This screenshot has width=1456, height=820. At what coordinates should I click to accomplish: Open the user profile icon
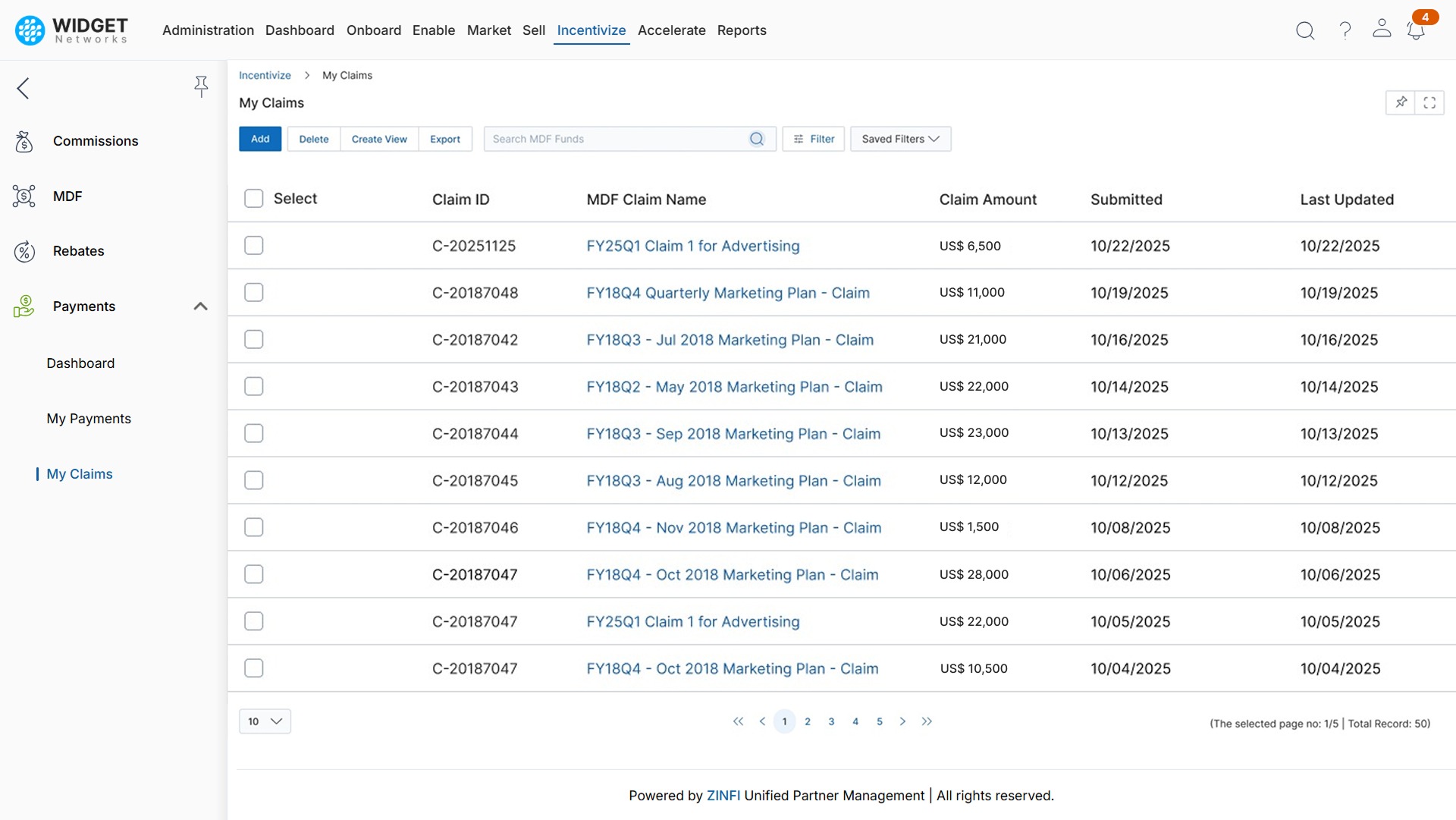coord(1382,29)
